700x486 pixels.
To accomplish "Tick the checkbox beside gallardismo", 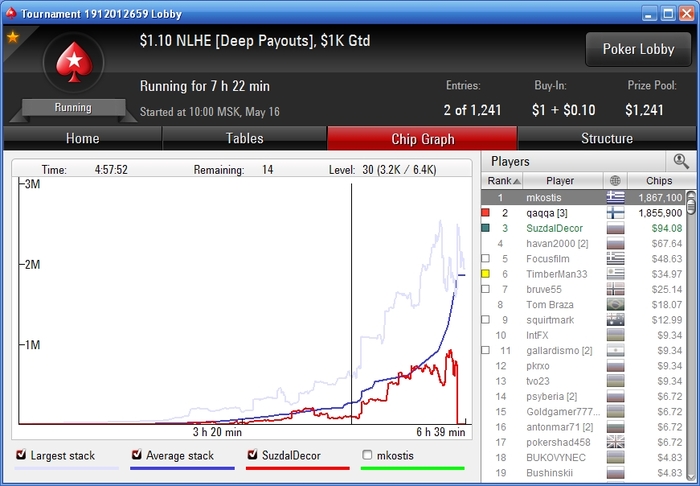I will point(486,350).
